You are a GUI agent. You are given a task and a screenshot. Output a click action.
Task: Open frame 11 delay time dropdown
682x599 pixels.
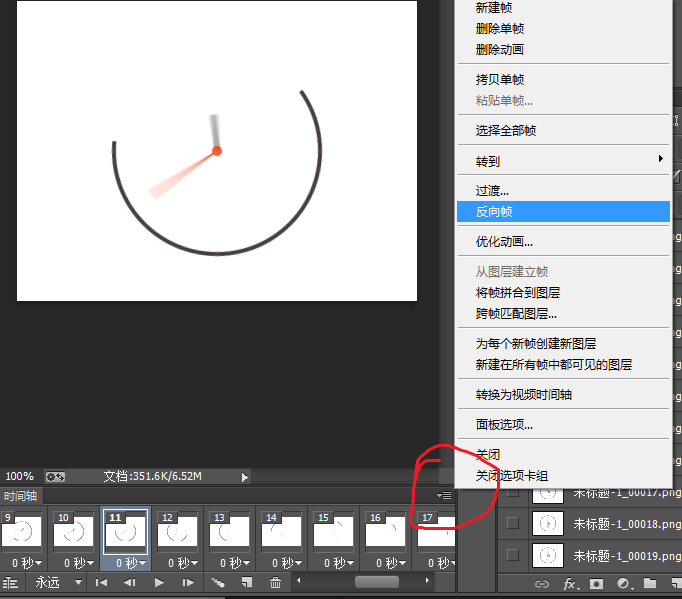pos(131,563)
